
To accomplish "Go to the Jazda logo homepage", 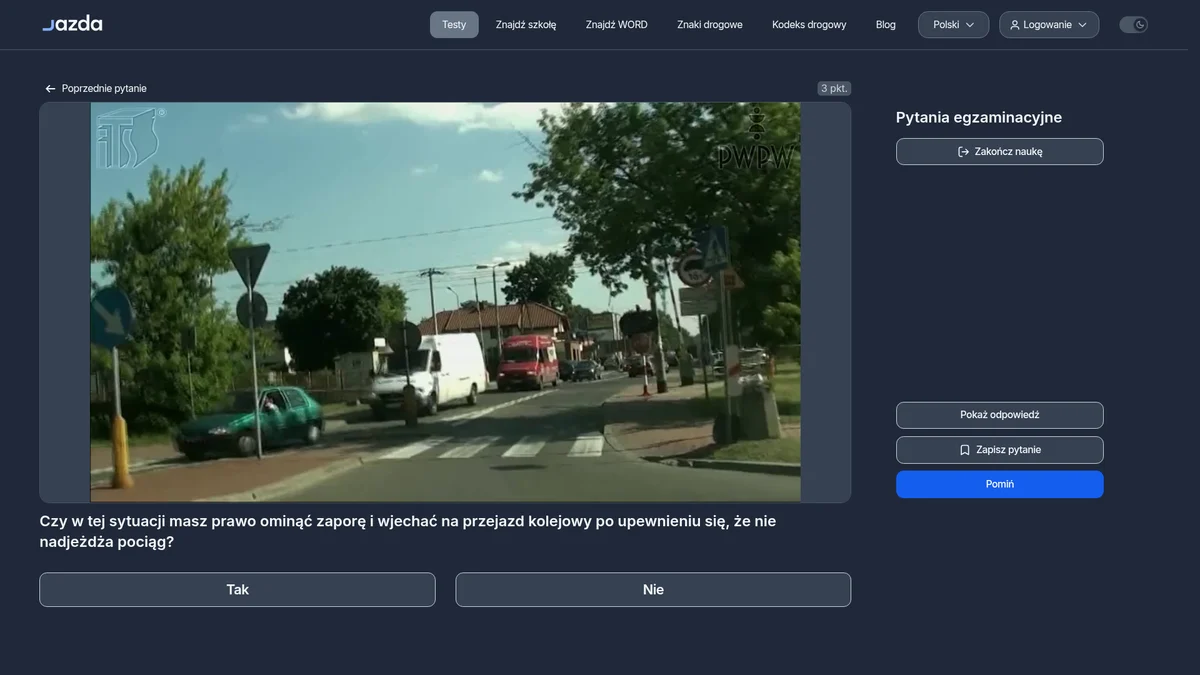I will (x=72, y=24).
